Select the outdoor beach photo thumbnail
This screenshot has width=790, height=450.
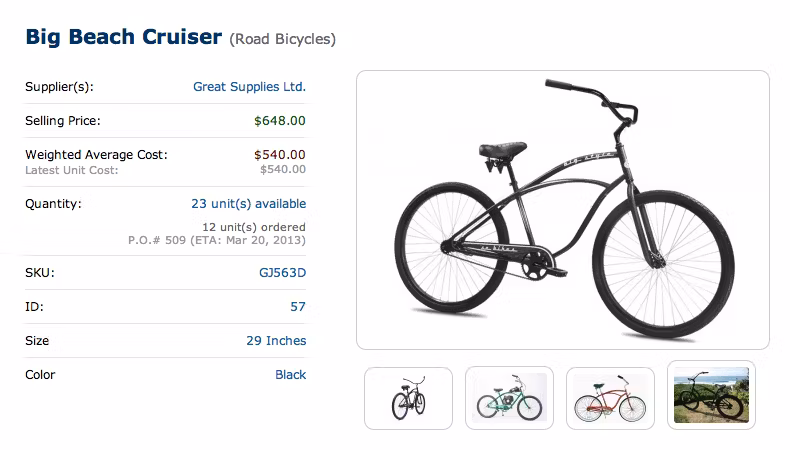[x=711, y=396]
